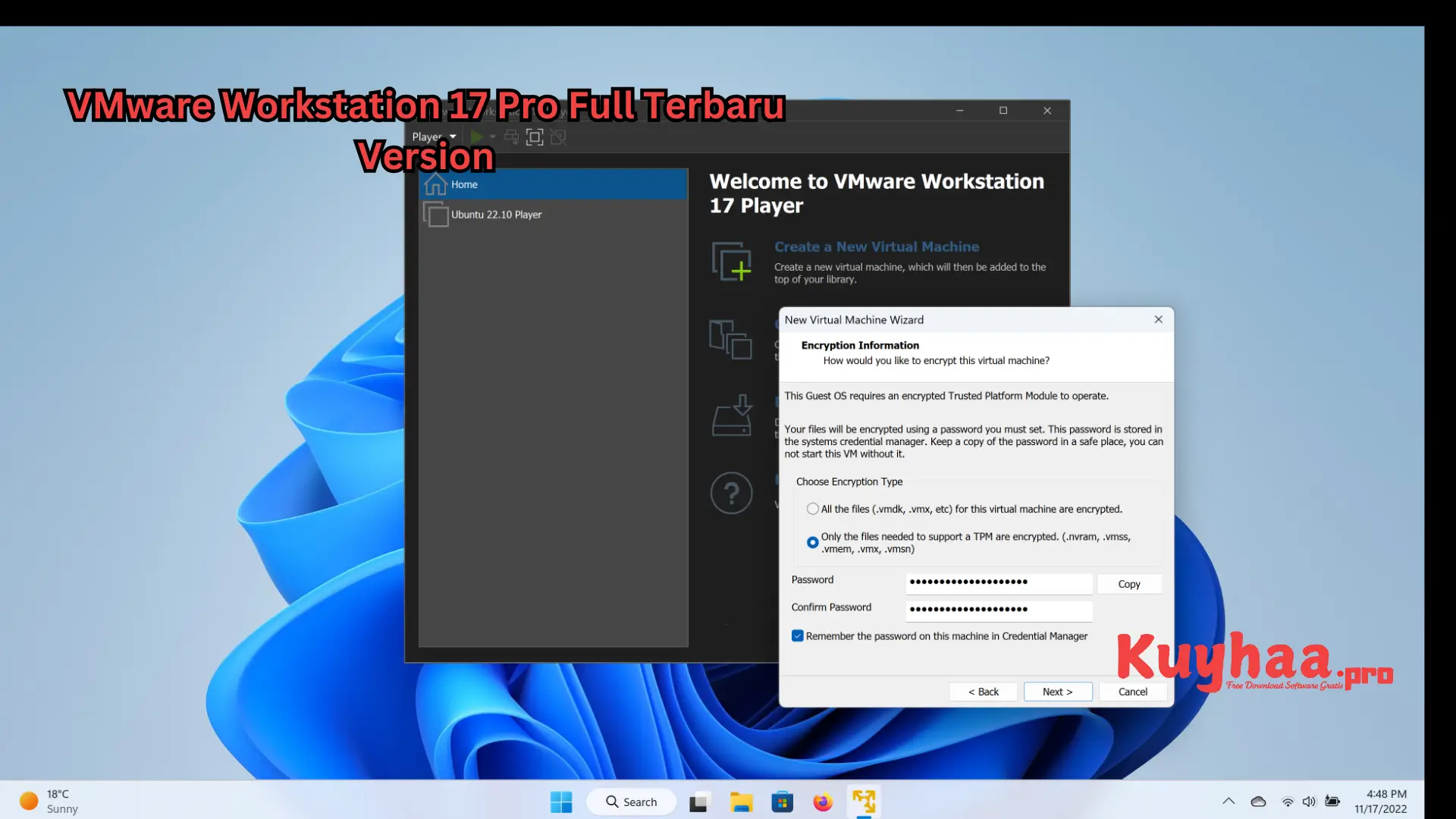
Task: Open the Windows Start menu
Action: [x=561, y=802]
